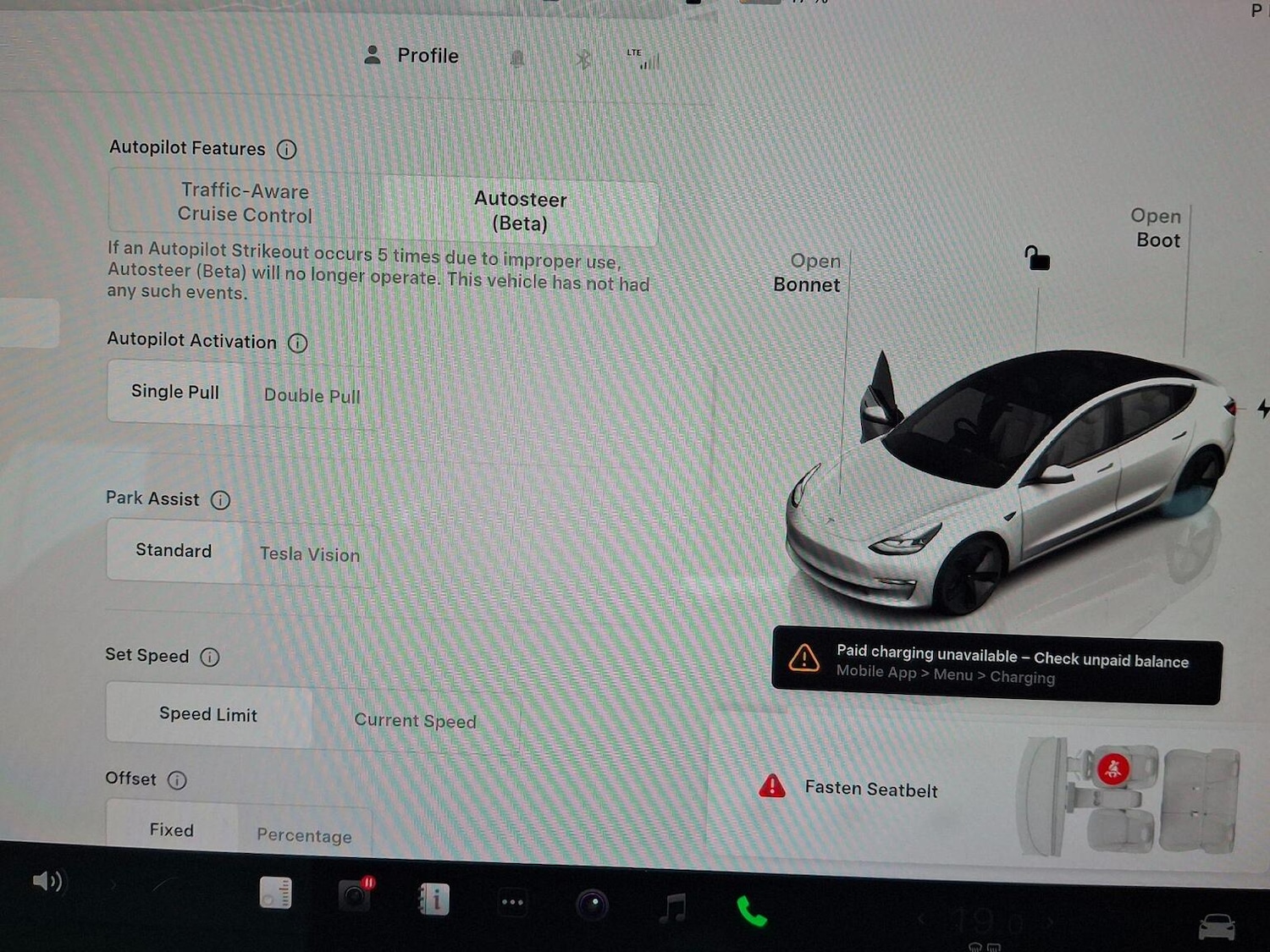Screen dimensions: 1270x952
Task: Switch Park Assist to Tesla Vision
Action: 310,554
